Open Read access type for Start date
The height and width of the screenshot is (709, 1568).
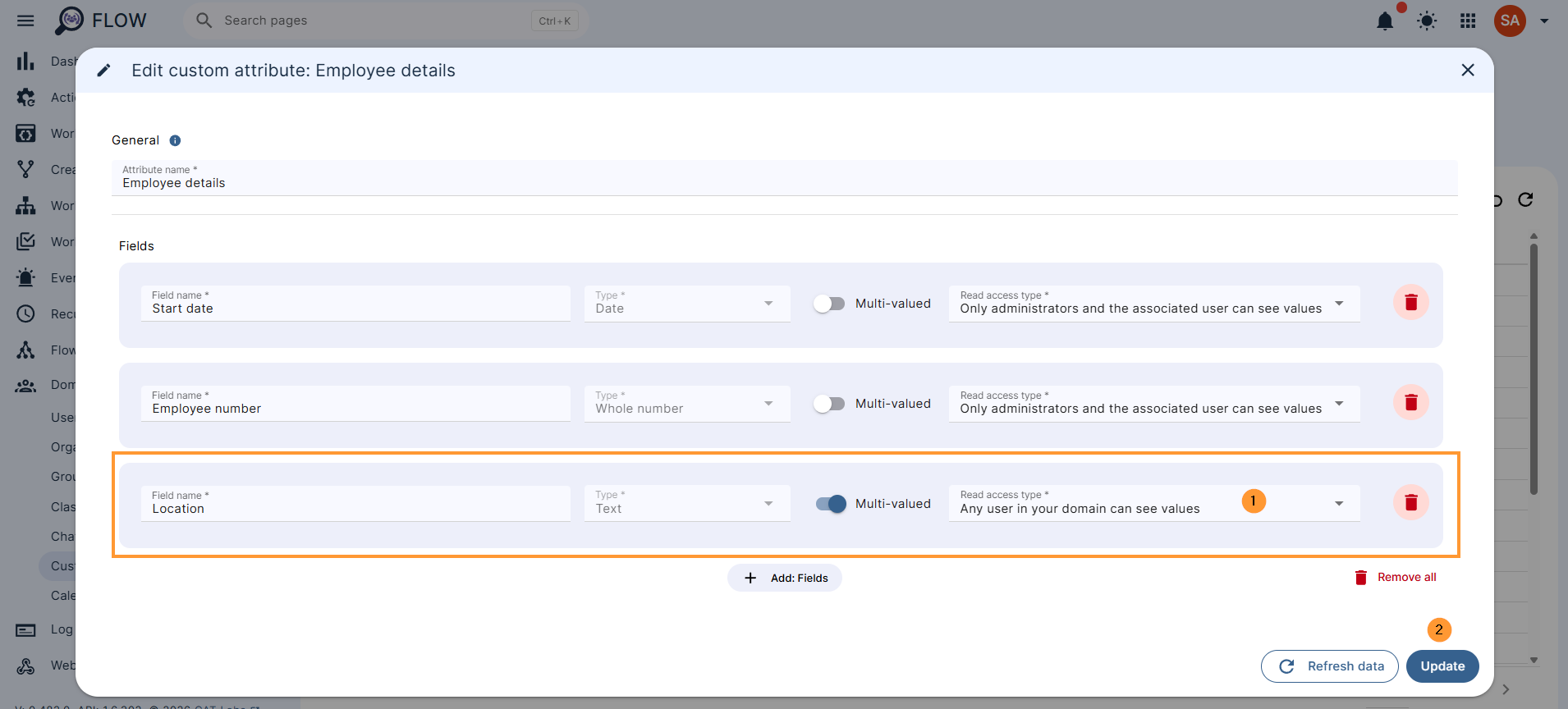(1154, 304)
